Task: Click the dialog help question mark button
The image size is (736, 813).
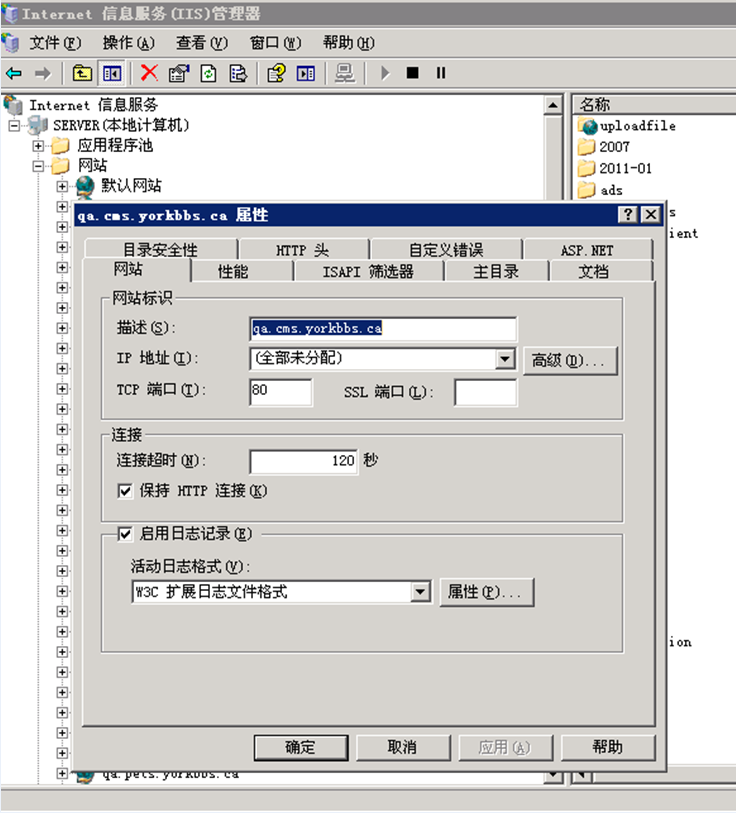Action: 628,214
